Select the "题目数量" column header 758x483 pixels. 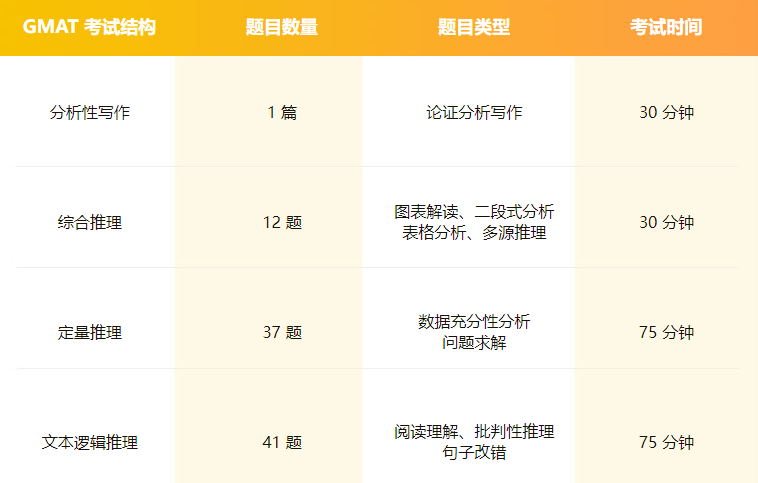click(282, 27)
